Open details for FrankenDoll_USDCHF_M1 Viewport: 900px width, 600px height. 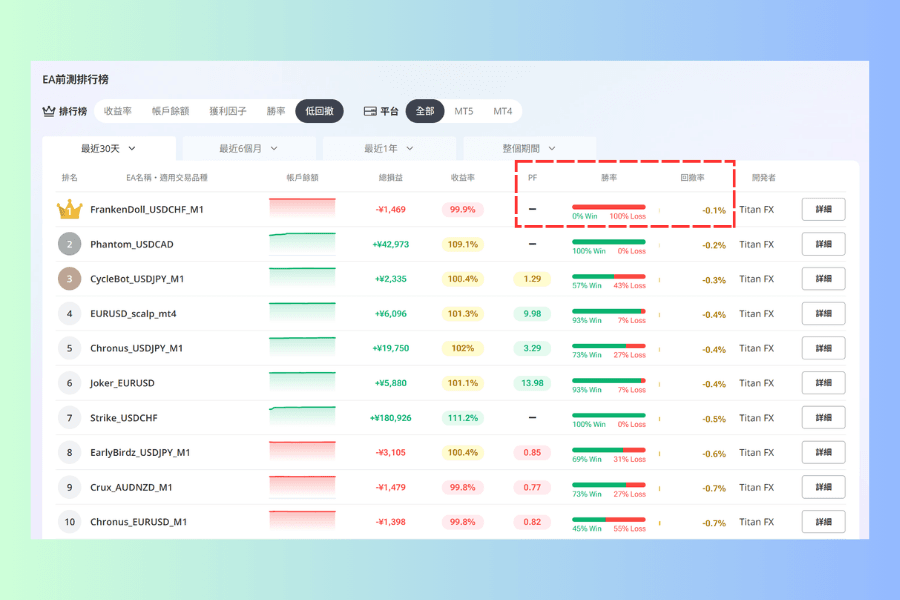click(824, 210)
